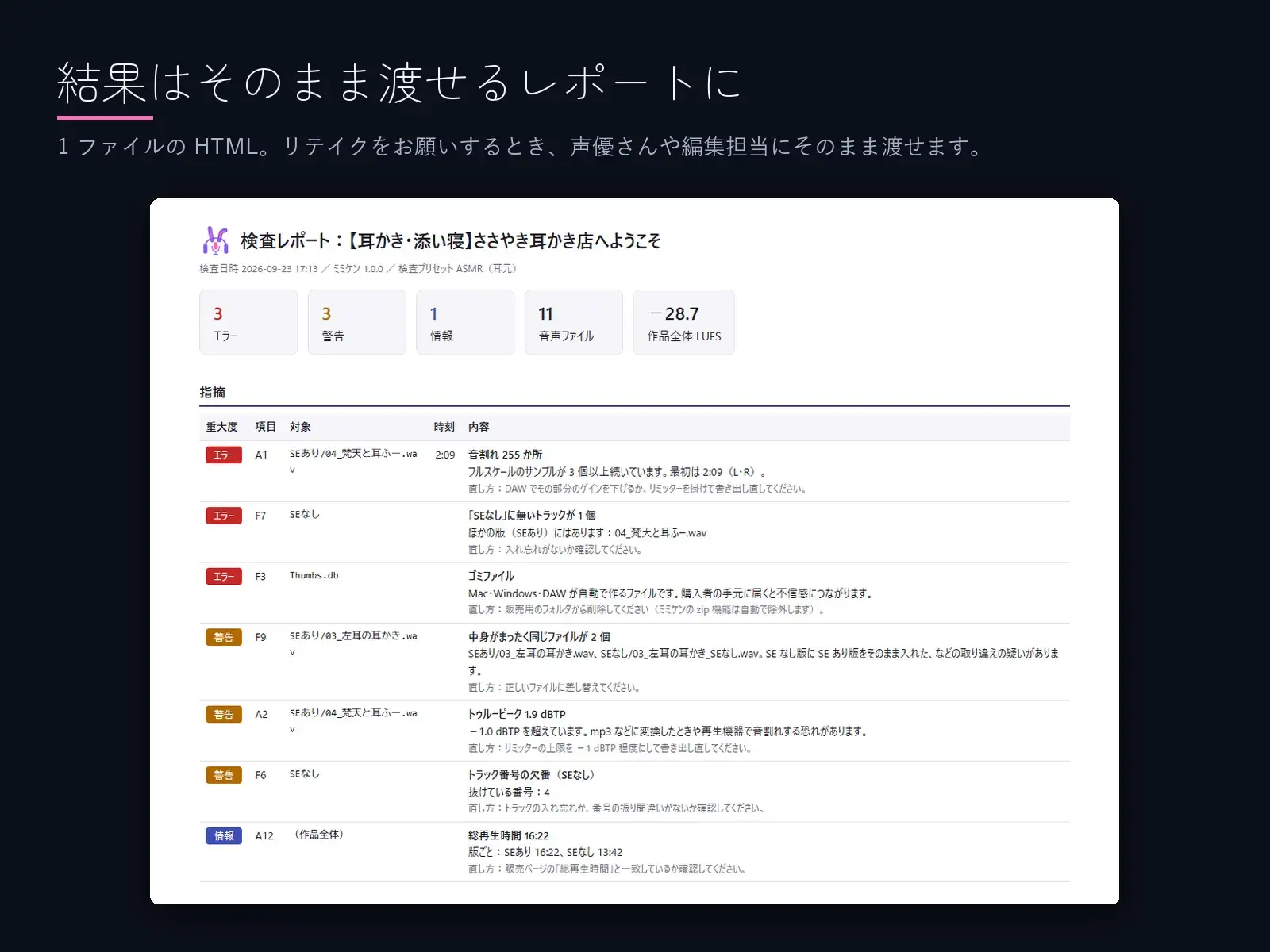
Task: Click SEなし target in F6 row
Action: pyautogui.click(x=304, y=773)
